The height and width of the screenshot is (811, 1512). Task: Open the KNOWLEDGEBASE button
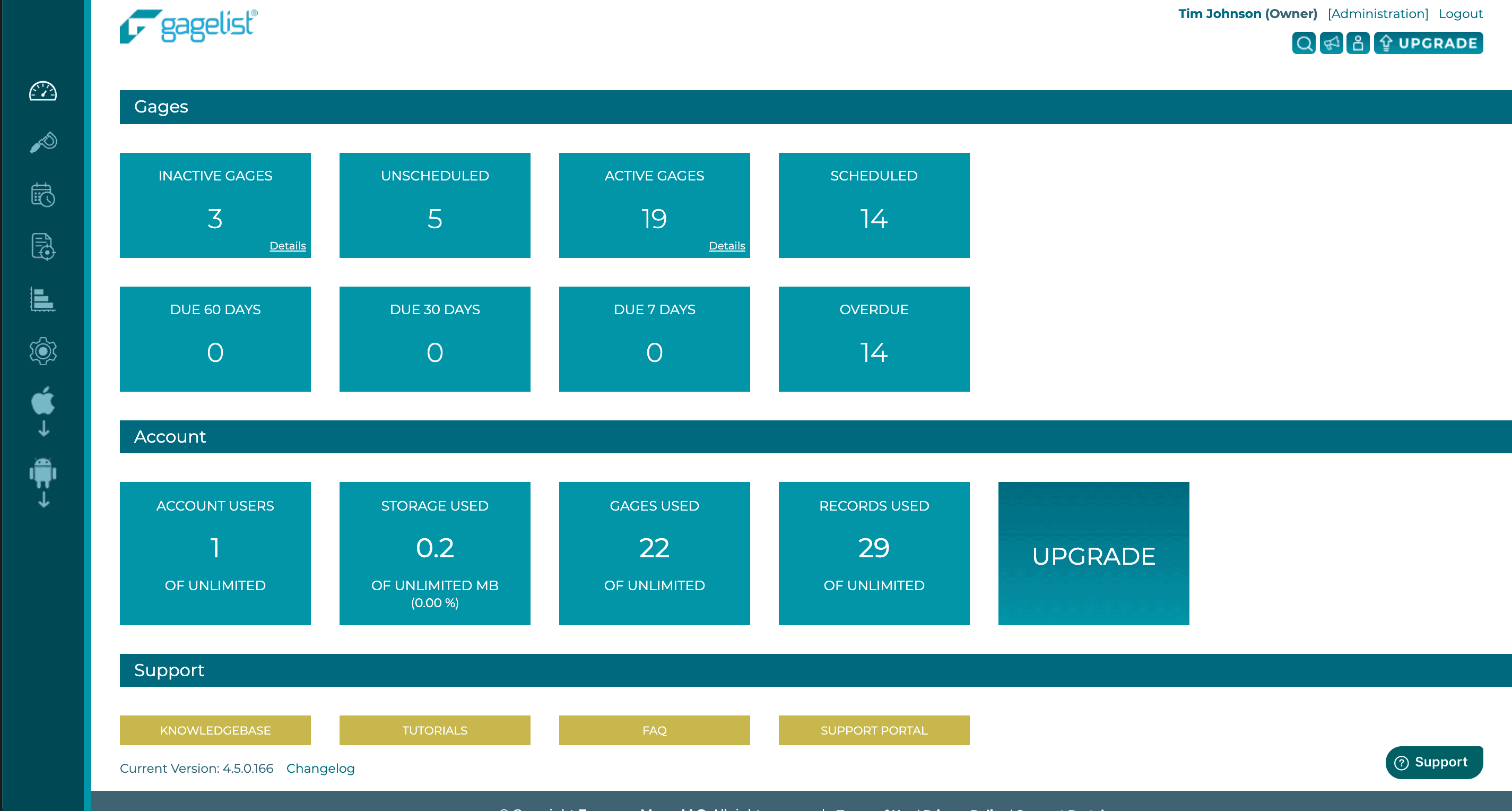click(215, 730)
